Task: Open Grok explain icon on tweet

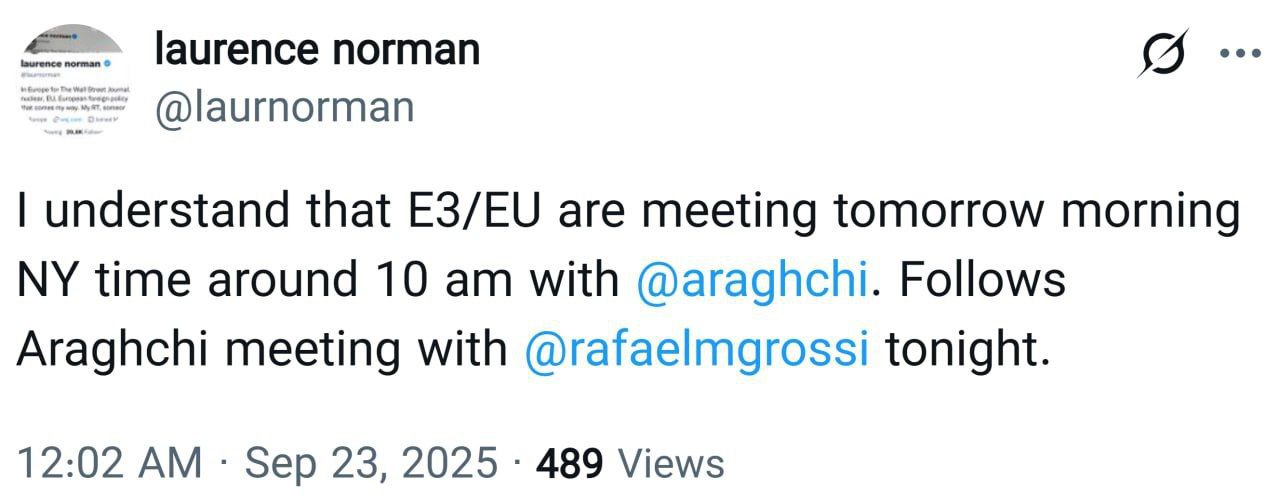Action: coord(1163,53)
